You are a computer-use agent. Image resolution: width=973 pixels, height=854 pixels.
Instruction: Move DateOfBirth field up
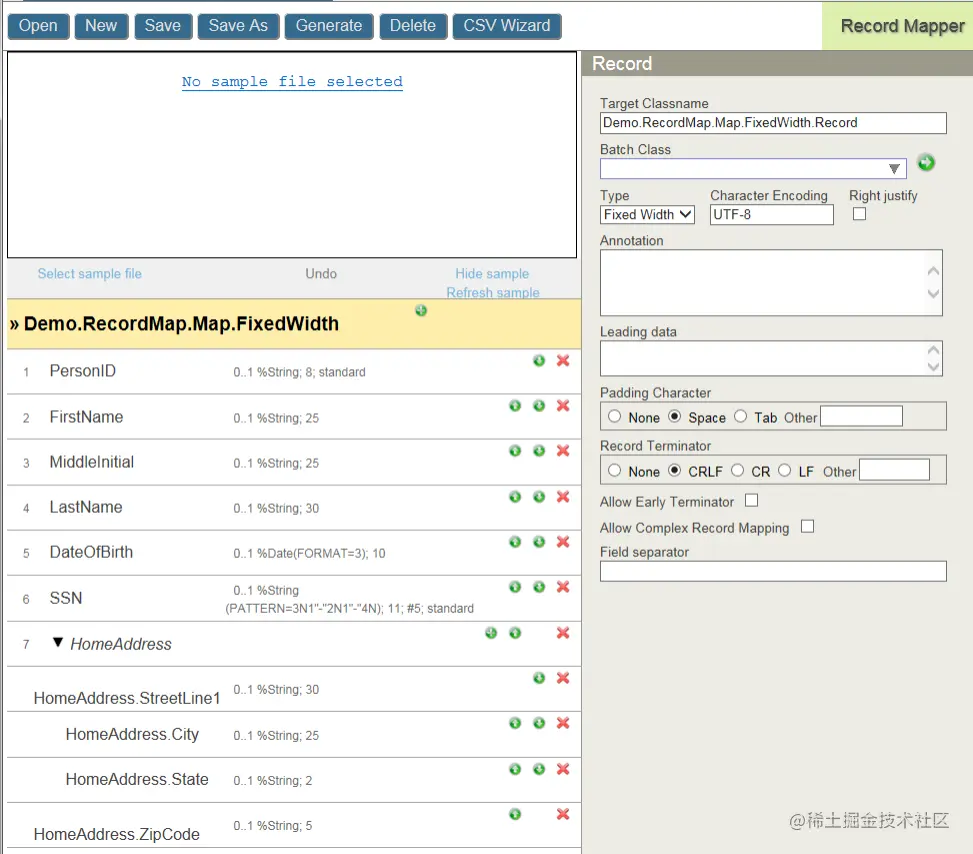point(515,542)
